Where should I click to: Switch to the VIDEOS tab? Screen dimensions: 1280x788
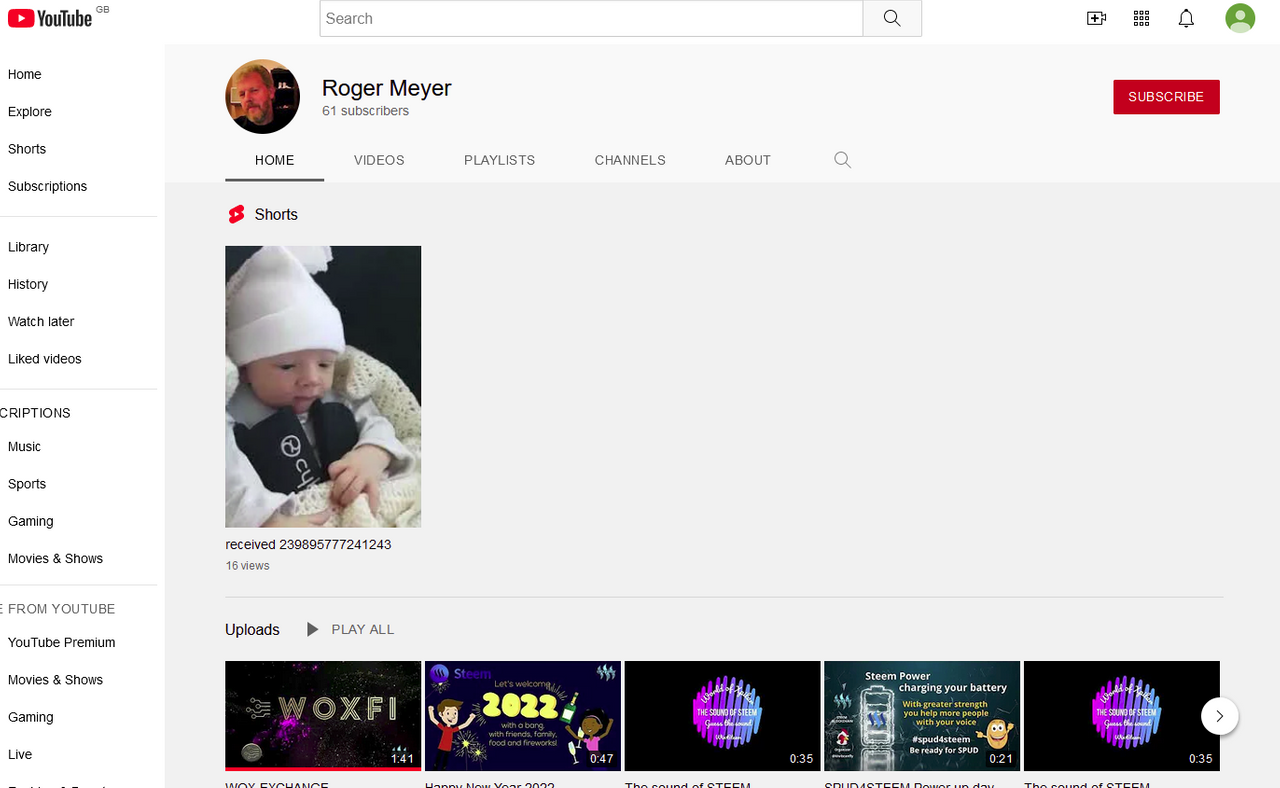(379, 160)
